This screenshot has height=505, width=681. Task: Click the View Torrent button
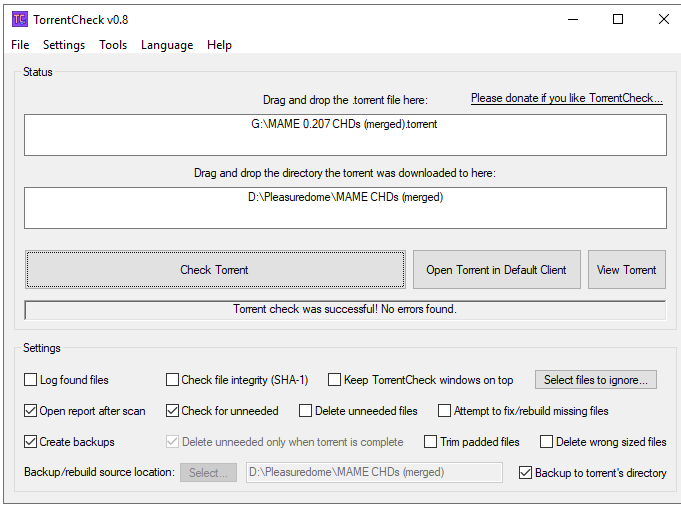click(626, 270)
